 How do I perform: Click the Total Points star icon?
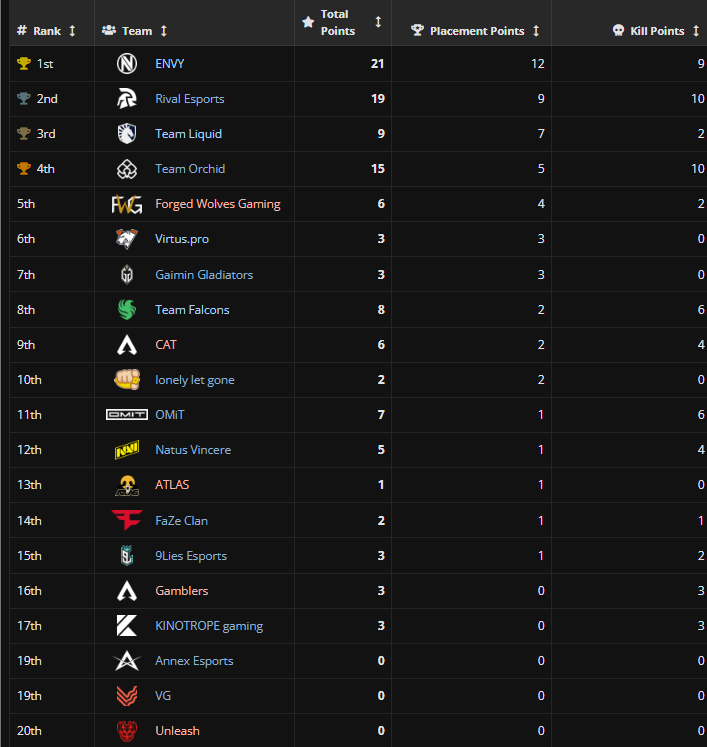click(x=308, y=22)
